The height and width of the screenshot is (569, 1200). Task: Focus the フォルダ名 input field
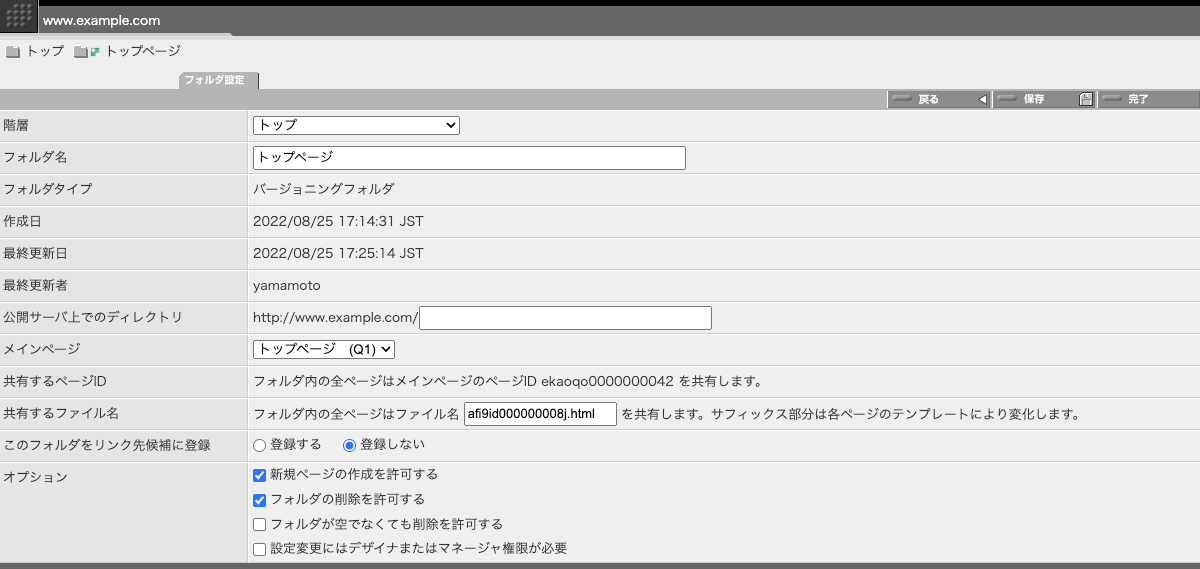point(469,157)
